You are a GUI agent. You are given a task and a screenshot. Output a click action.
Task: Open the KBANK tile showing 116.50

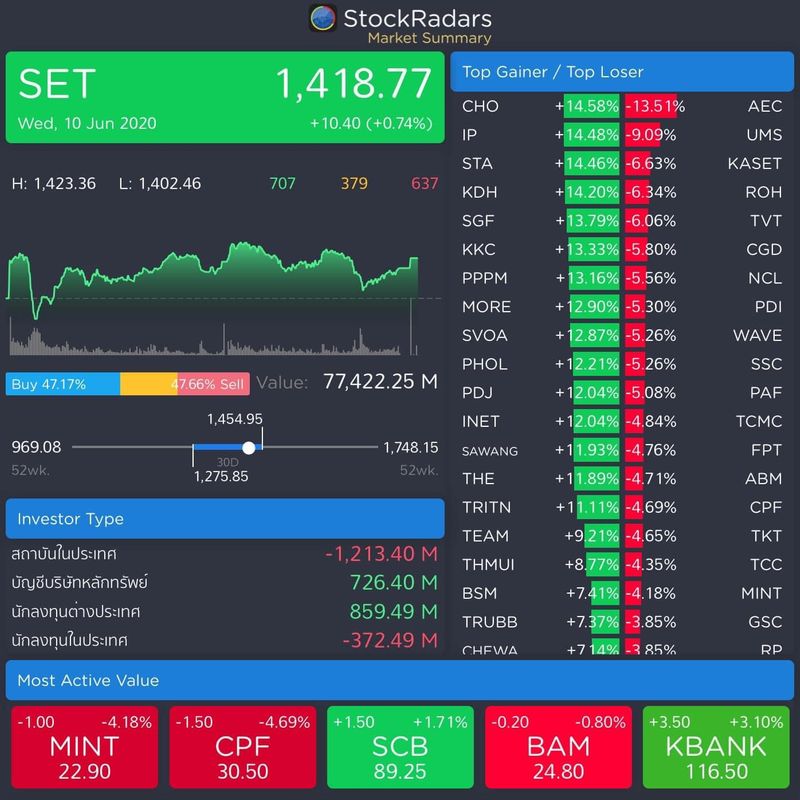click(717, 744)
